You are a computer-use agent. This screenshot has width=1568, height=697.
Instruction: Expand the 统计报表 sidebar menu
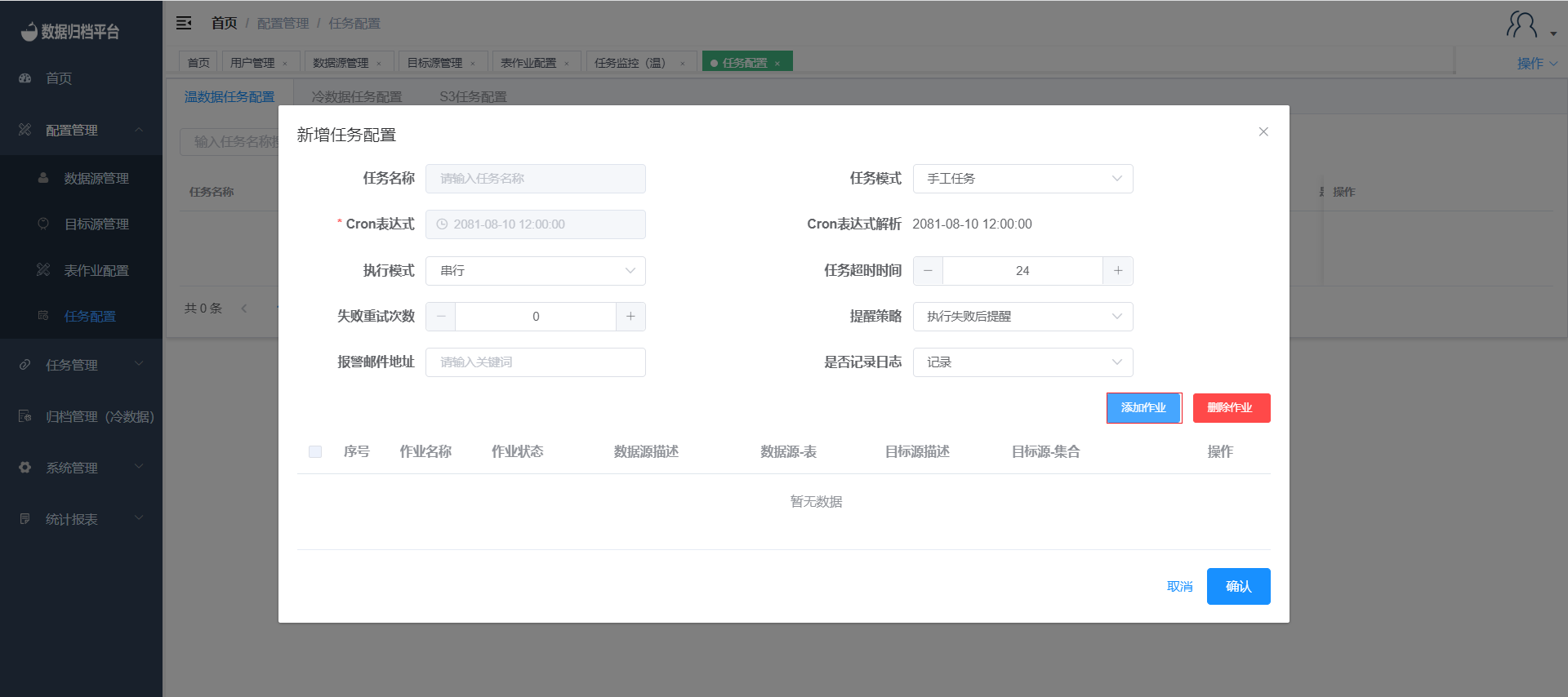[x=139, y=518]
